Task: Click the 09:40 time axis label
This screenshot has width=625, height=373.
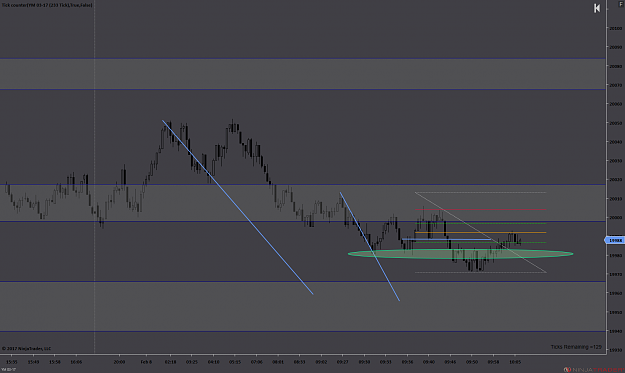Action: point(428,362)
